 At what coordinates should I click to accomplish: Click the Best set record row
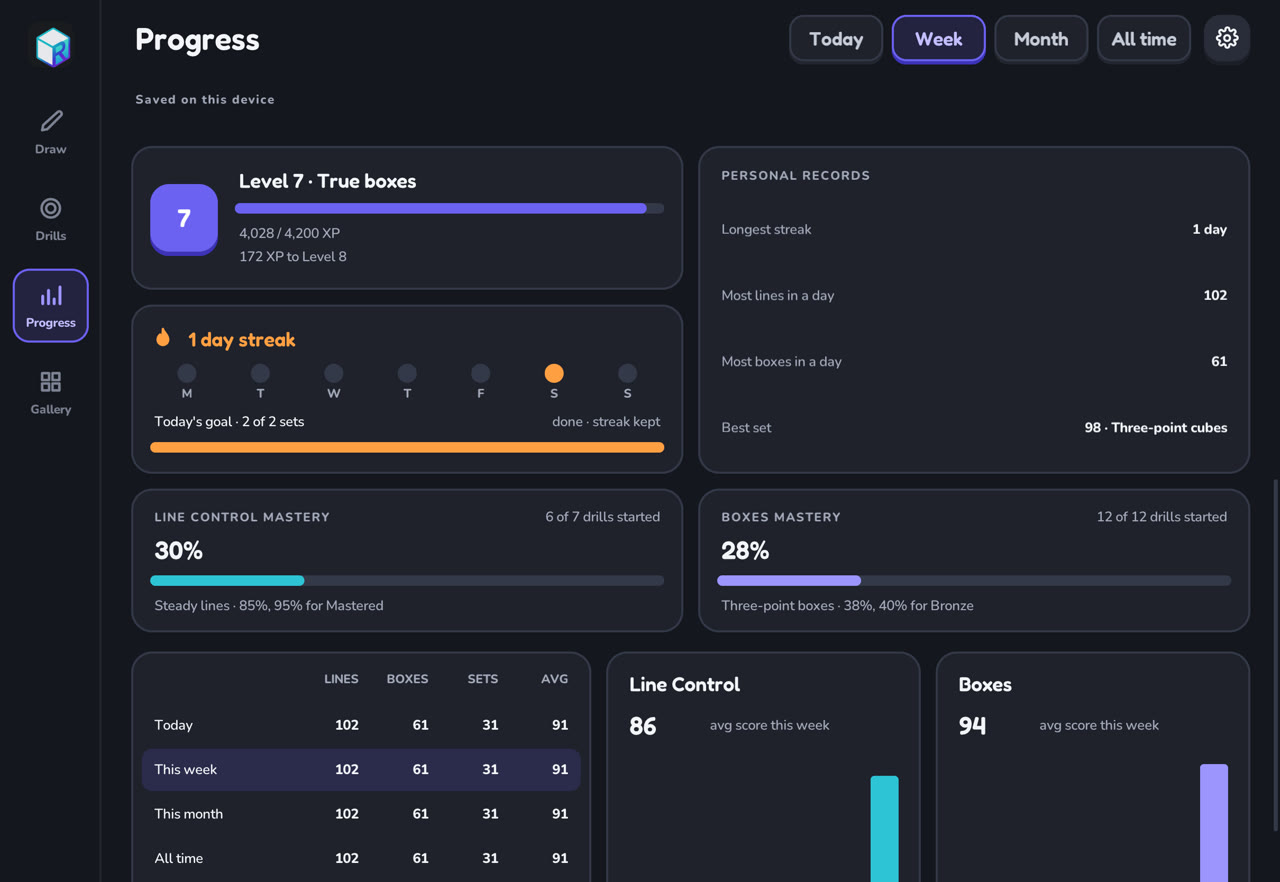tap(974, 427)
